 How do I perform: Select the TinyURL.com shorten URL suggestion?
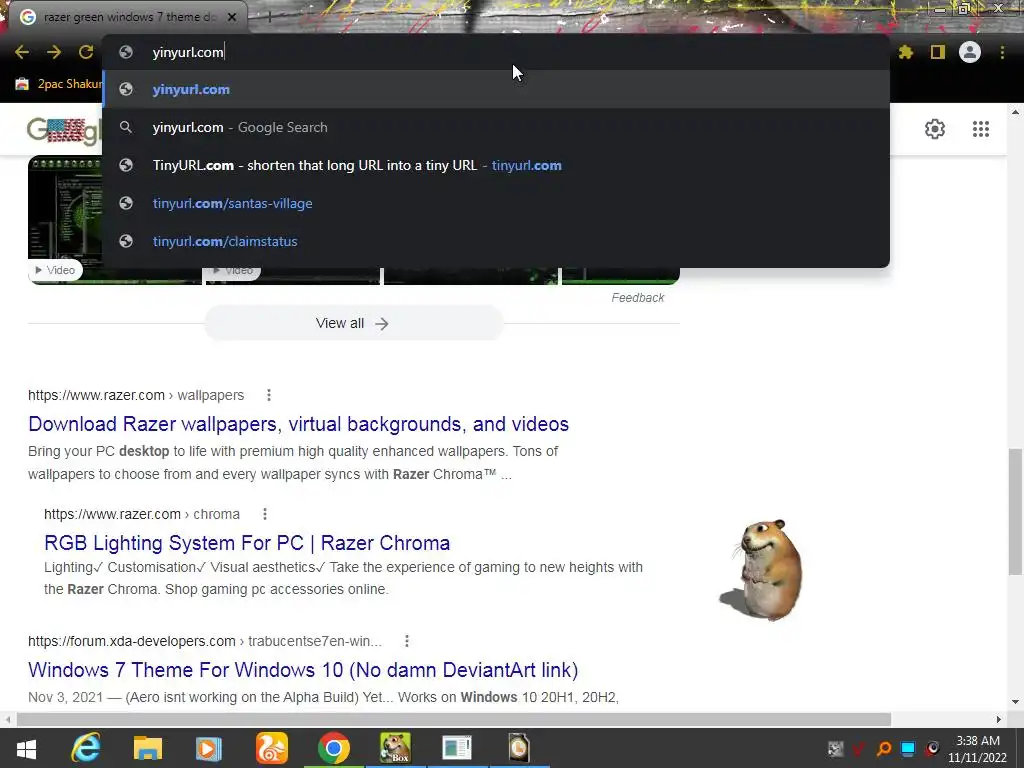(496, 165)
